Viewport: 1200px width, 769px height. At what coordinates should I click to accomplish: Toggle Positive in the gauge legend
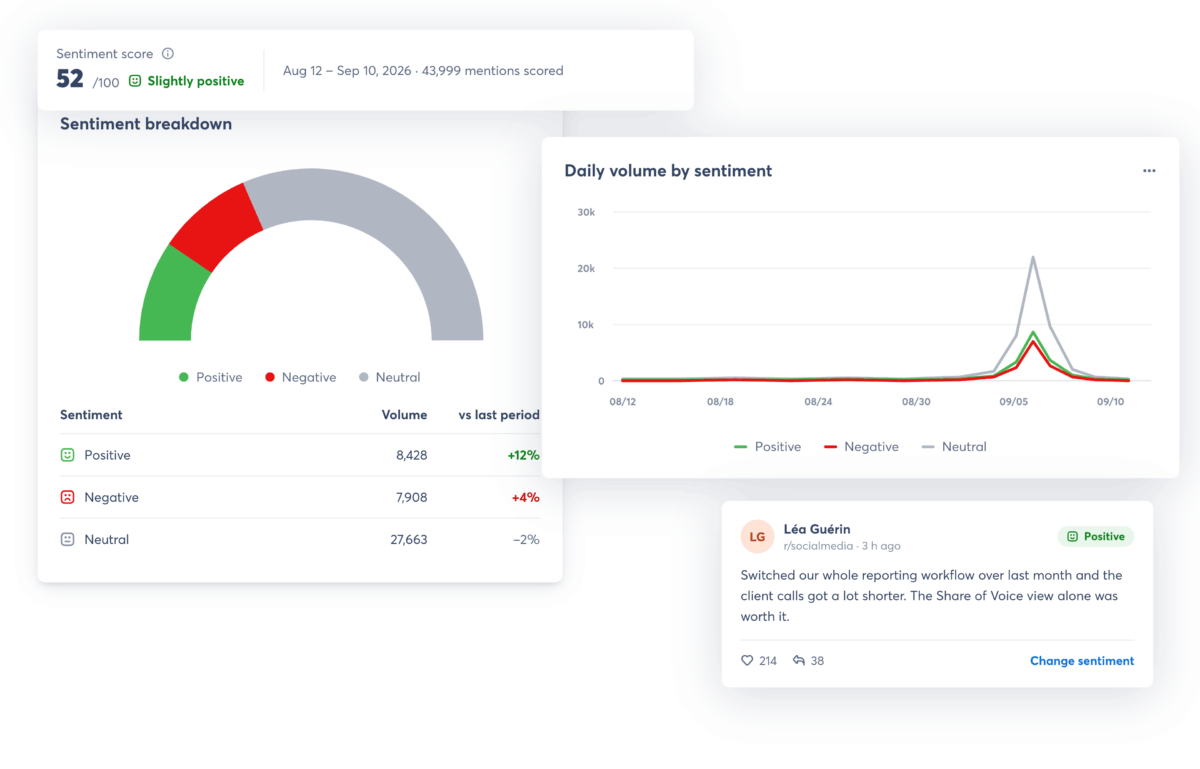(210, 377)
